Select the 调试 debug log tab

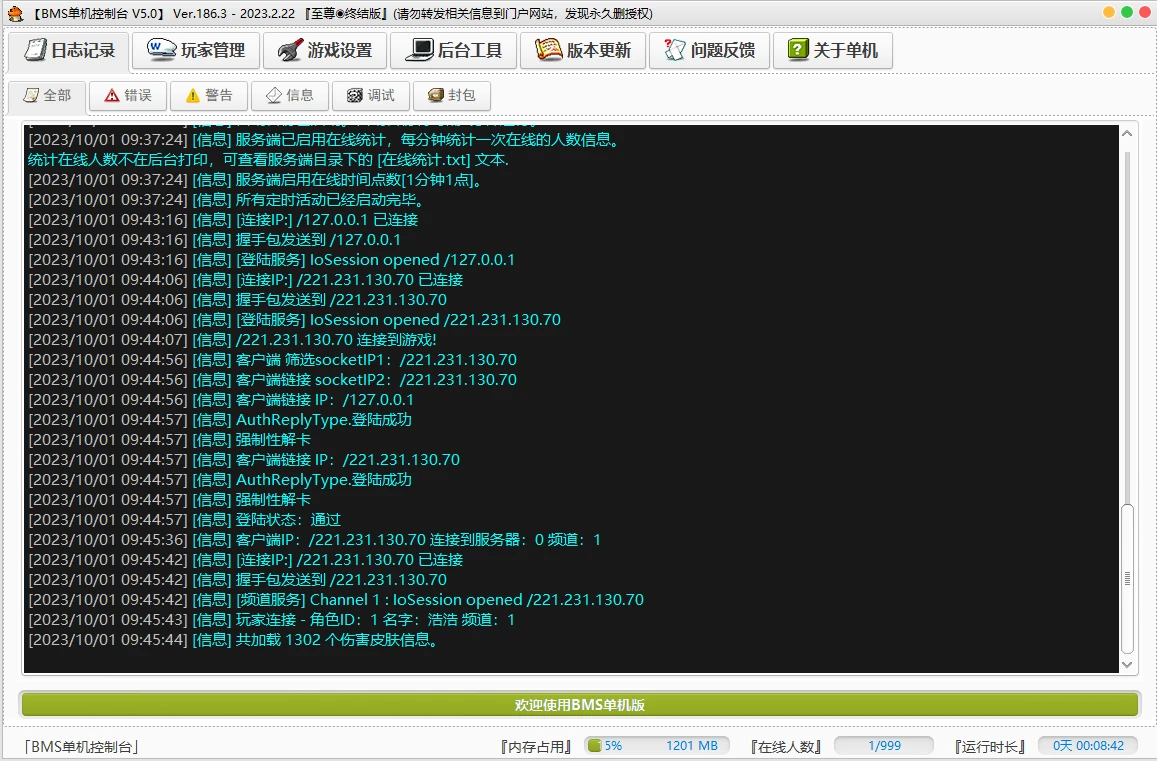coord(370,96)
